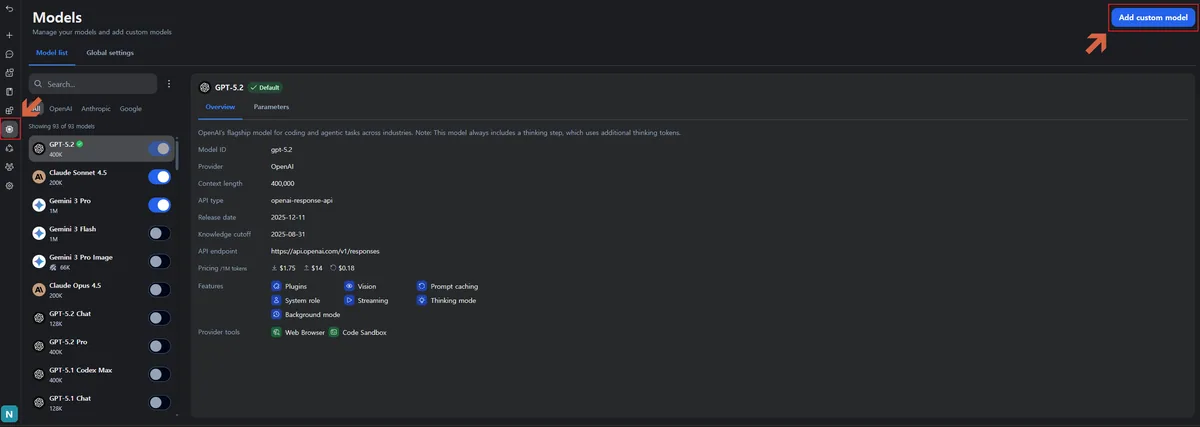Screen dimensions: 1200x427
Task: Click the 2025-12-11 release date value
Action: click(290, 217)
